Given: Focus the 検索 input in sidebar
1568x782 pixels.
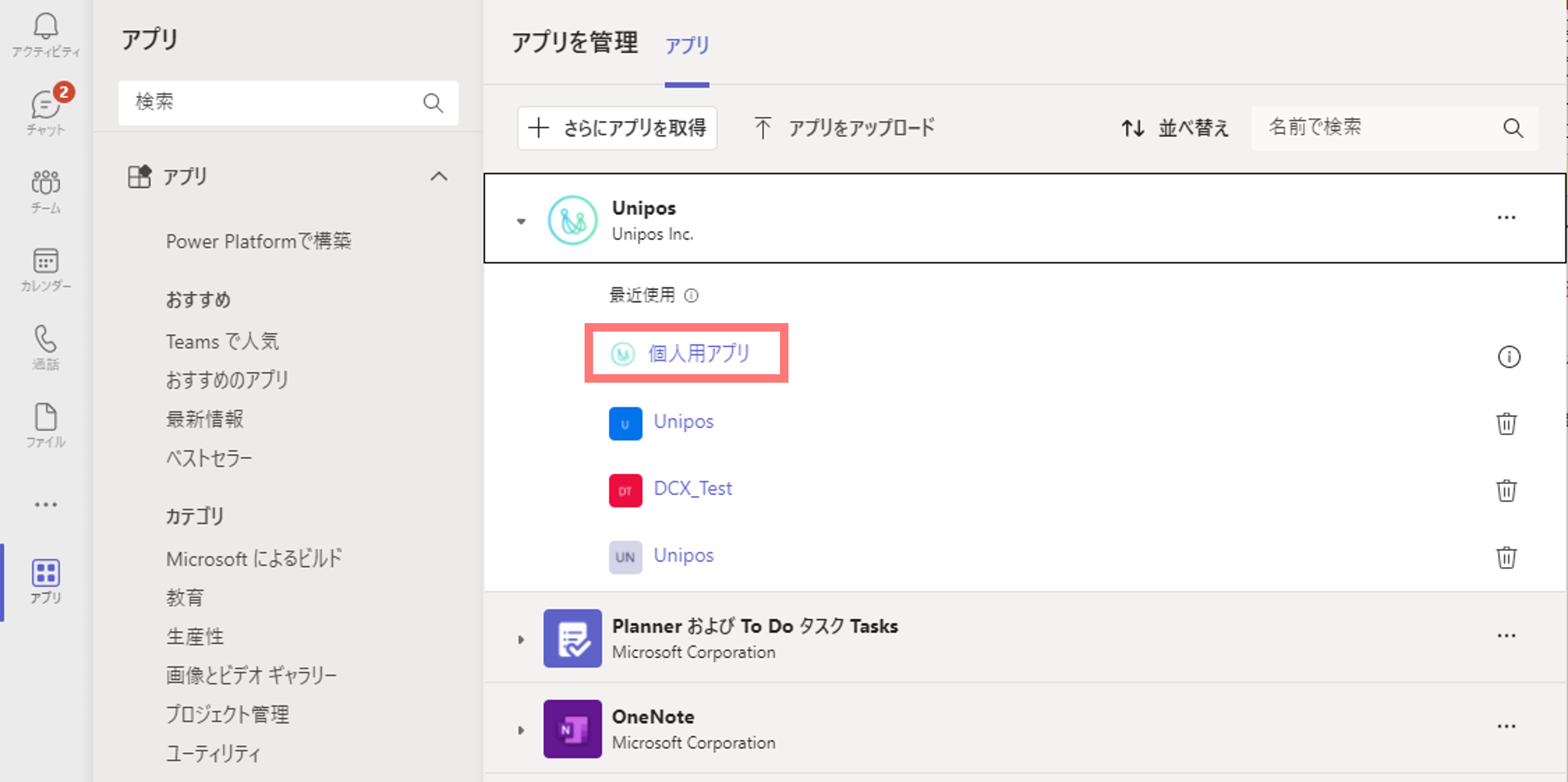Looking at the screenshot, I should coord(288,103).
